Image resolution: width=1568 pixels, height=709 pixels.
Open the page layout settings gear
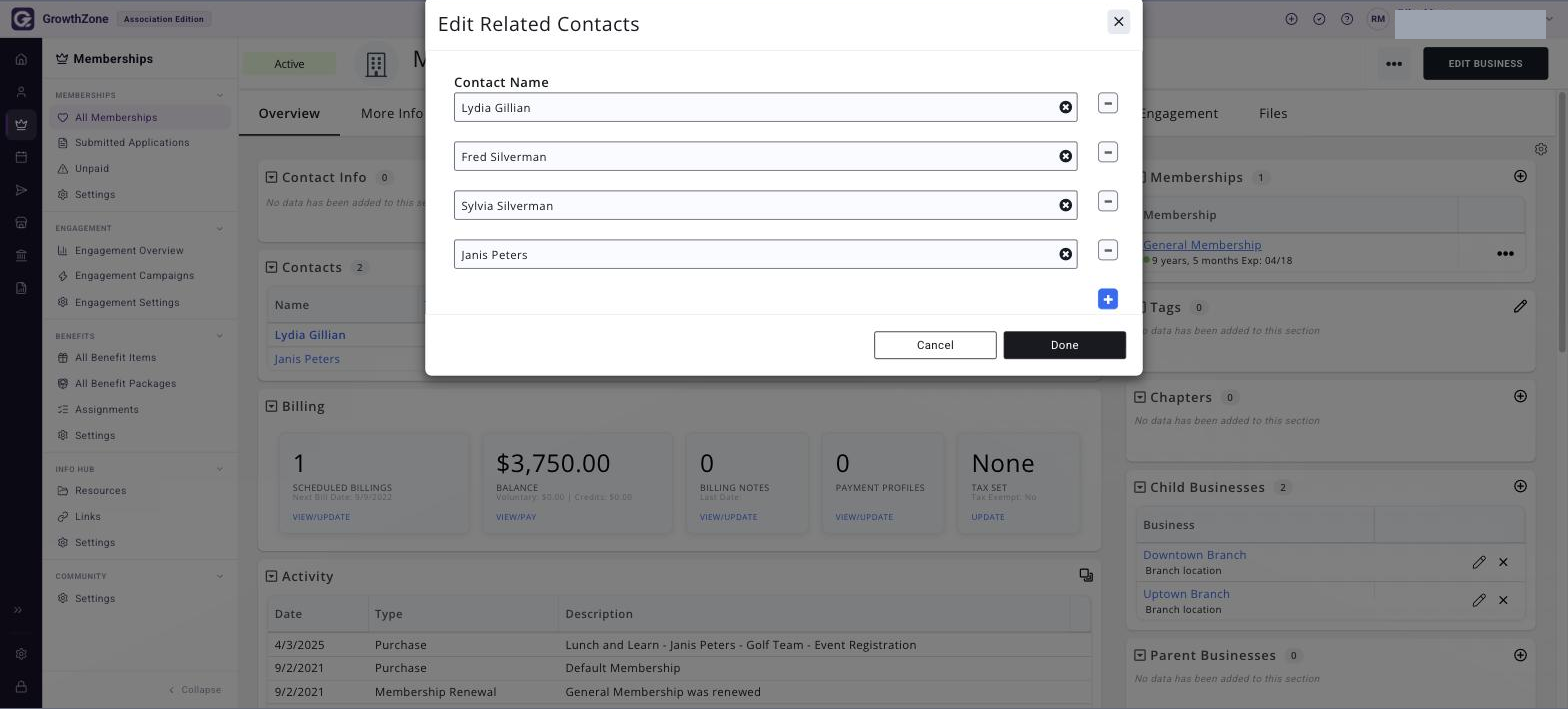1541,149
